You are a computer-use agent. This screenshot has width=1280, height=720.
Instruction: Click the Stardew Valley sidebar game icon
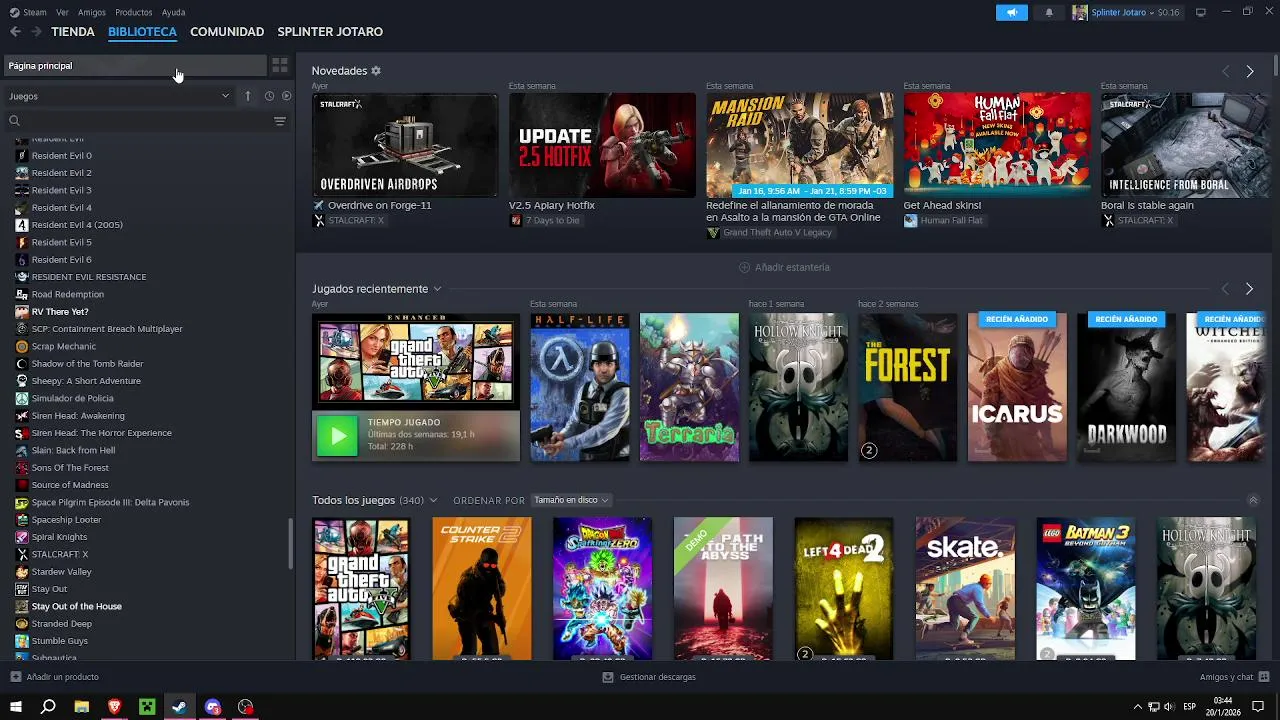[22, 571]
